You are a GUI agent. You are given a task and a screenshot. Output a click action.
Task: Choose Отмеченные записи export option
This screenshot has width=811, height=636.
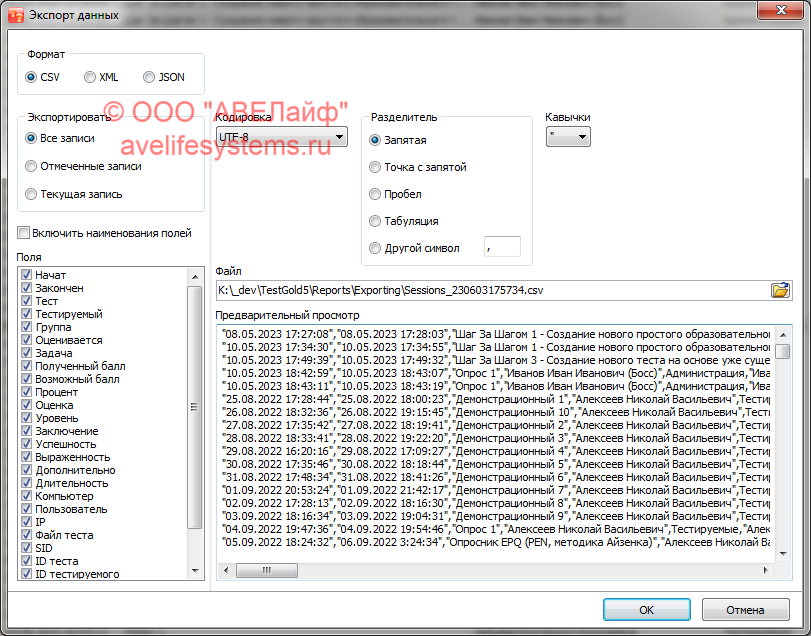(32, 166)
